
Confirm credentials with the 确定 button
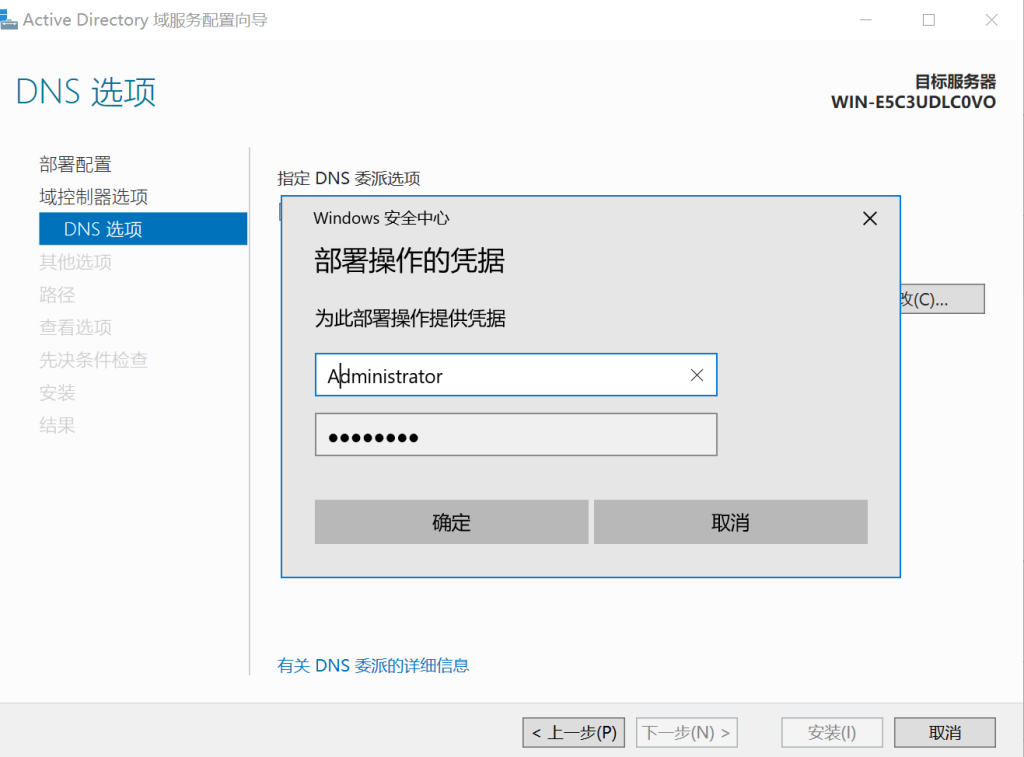point(451,522)
